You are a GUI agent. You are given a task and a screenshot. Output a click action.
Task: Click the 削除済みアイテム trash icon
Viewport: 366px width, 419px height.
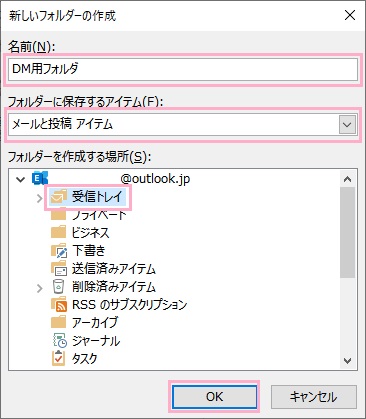coord(59,286)
